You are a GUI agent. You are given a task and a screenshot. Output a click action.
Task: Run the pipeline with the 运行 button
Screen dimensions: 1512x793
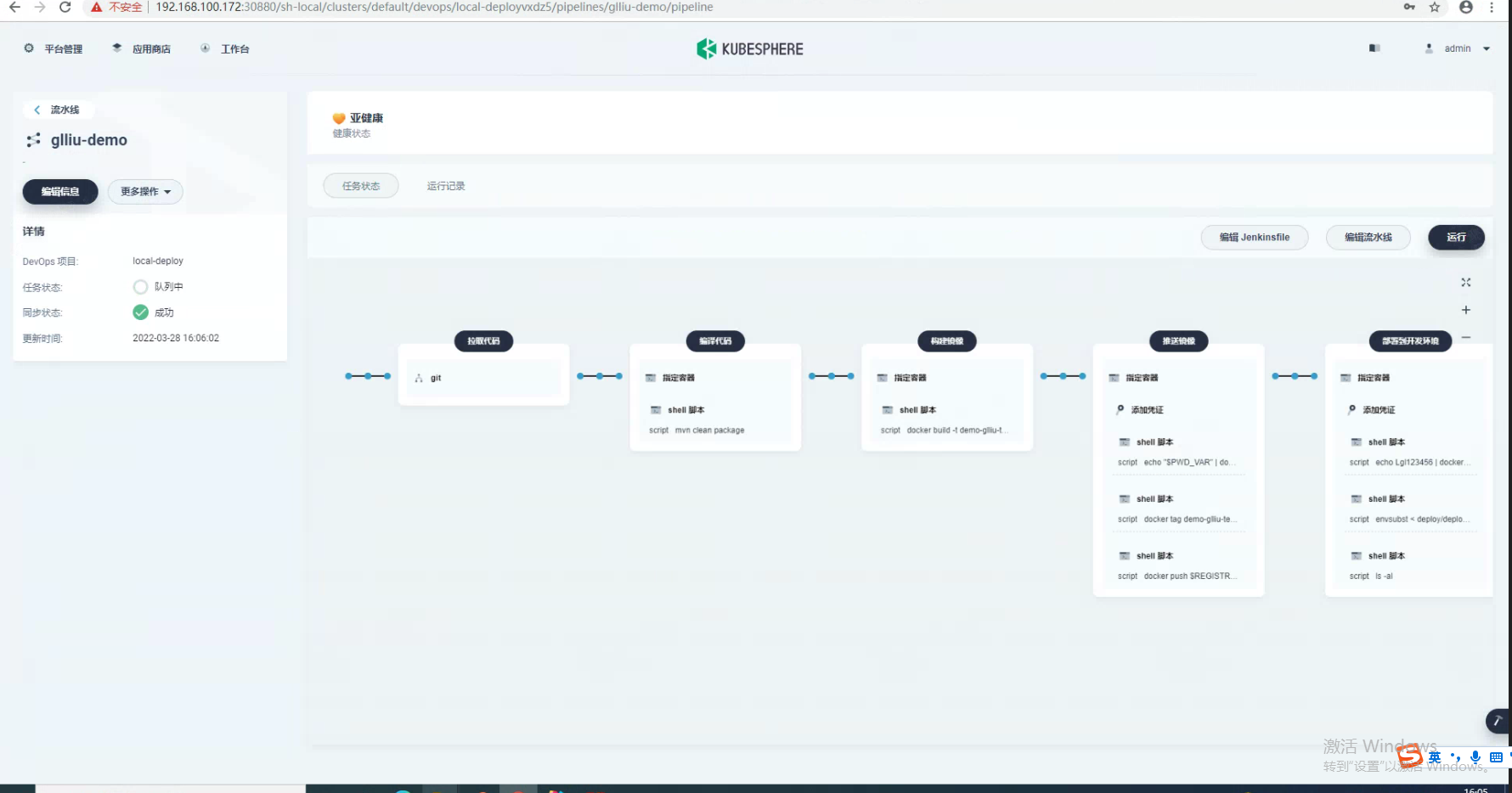click(x=1456, y=238)
